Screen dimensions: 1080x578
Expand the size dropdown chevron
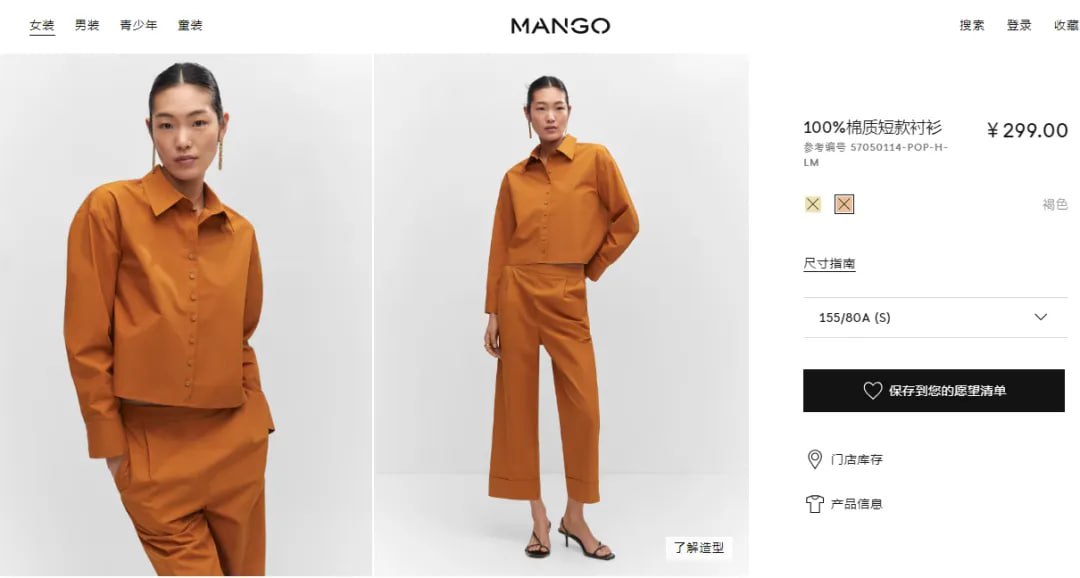(1041, 317)
